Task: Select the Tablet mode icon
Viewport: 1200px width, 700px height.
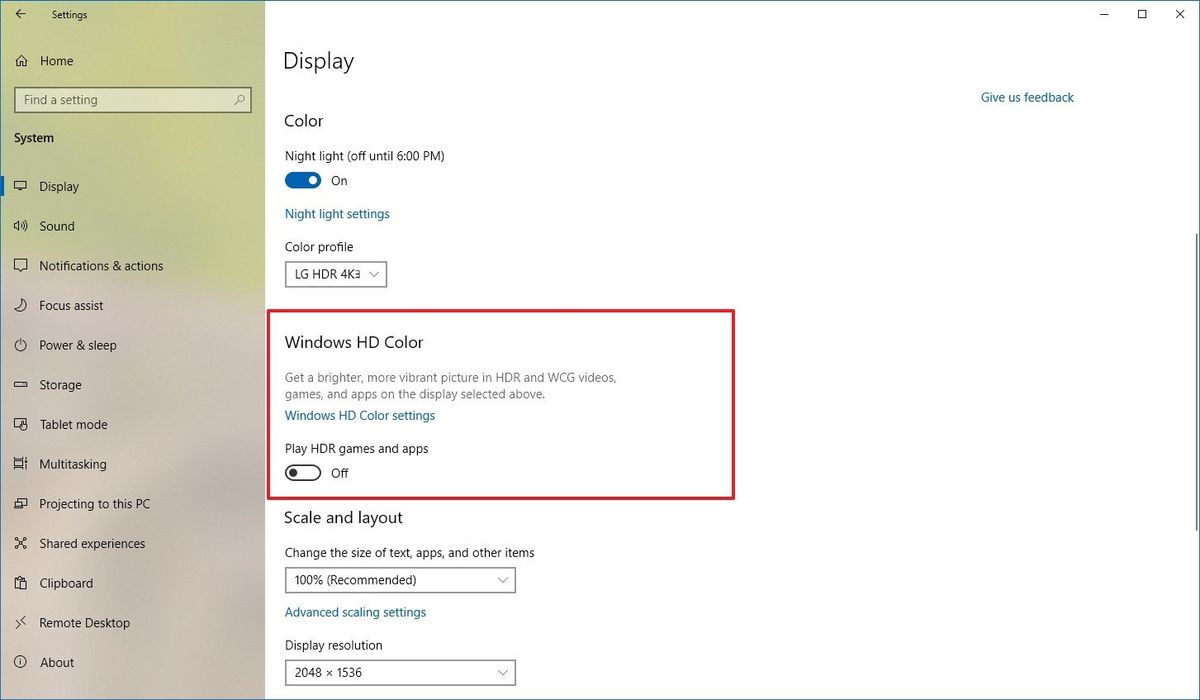Action: tap(22, 424)
